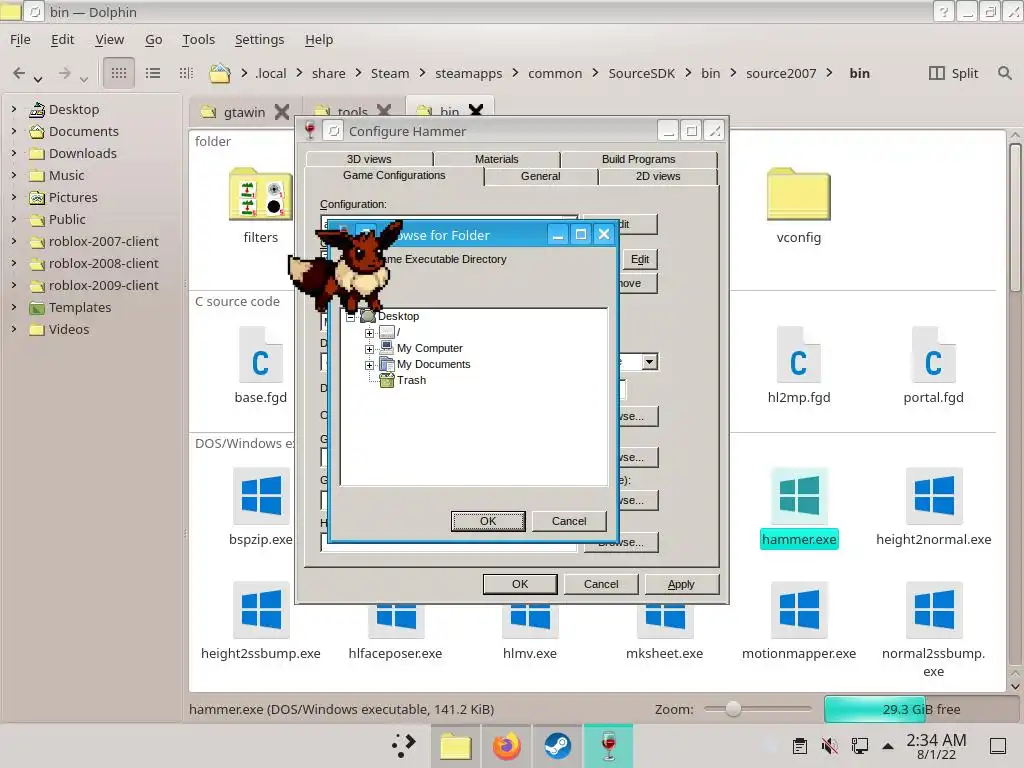Switch to 3D views tab
The width and height of the screenshot is (1024, 768).
point(369,159)
